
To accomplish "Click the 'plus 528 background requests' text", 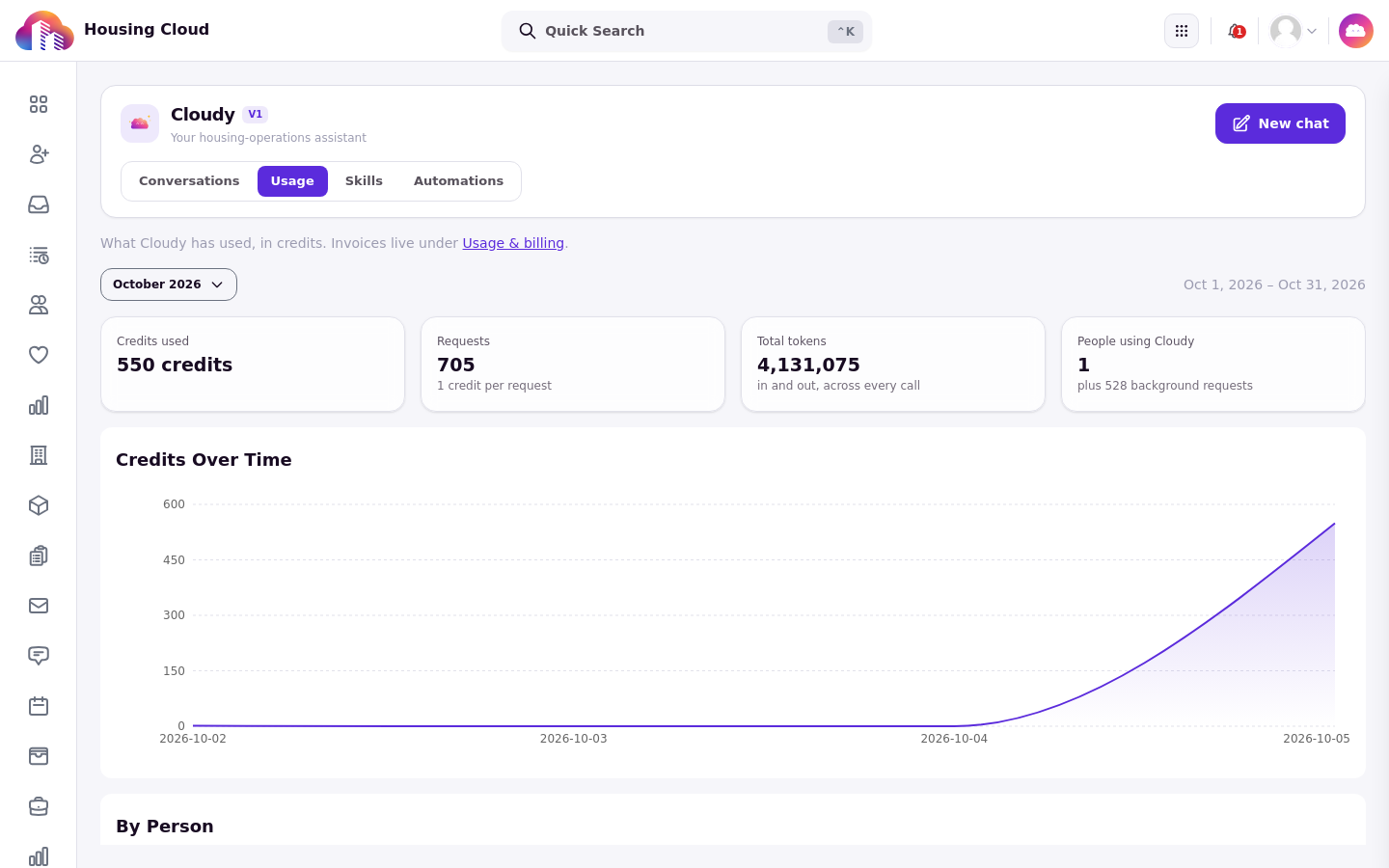I will pyautogui.click(x=1165, y=386).
